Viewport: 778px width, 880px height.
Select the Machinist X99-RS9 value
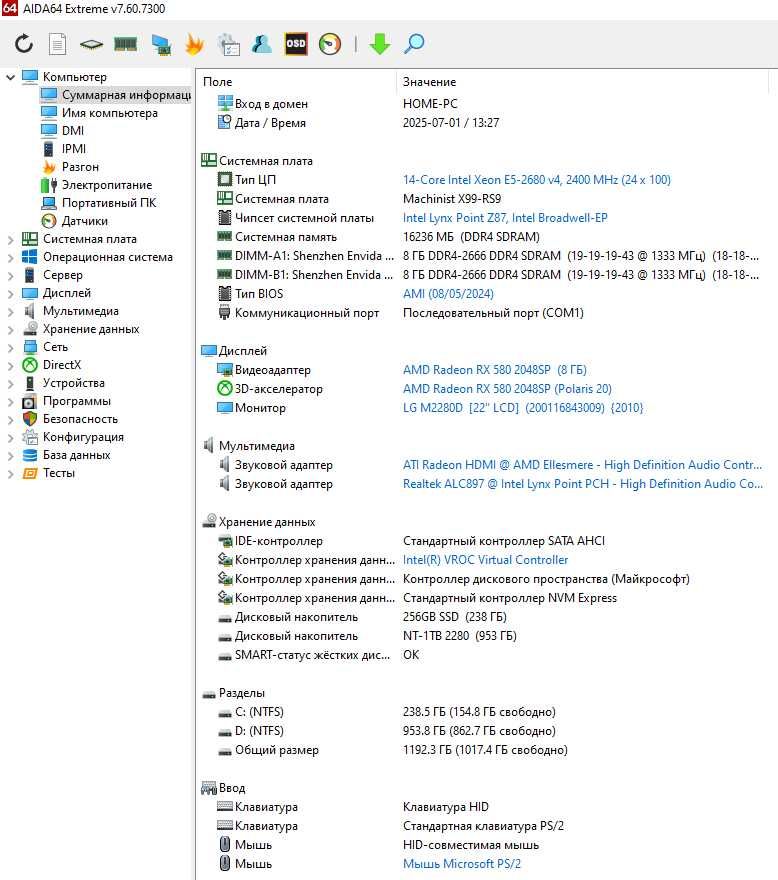click(x=452, y=199)
